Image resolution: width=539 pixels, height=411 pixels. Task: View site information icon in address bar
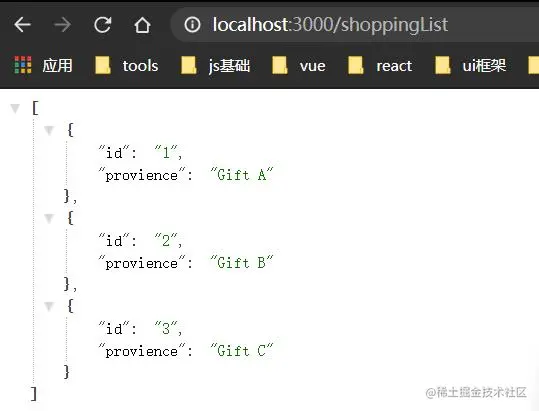[x=192, y=25]
